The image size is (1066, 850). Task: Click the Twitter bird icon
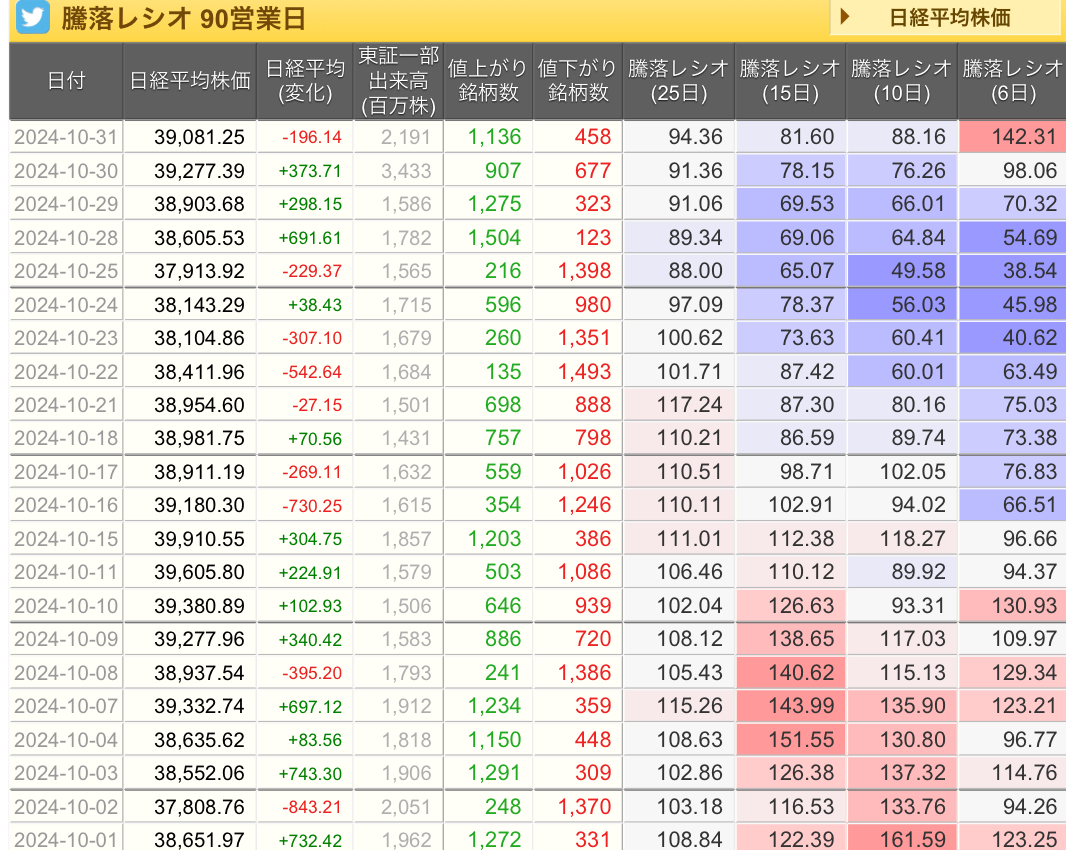(33, 17)
